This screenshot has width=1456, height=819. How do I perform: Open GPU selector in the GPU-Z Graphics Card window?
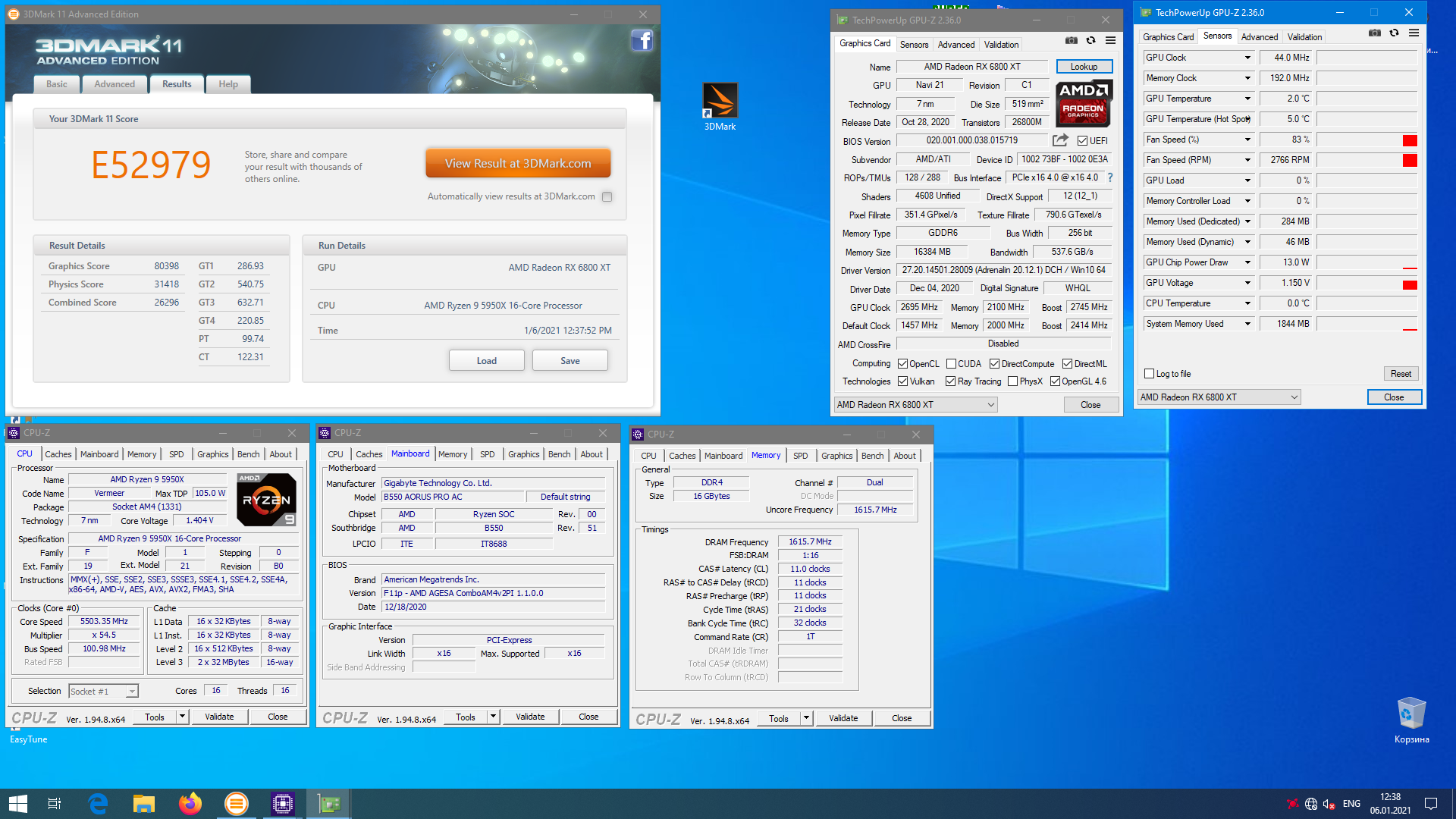[916, 405]
